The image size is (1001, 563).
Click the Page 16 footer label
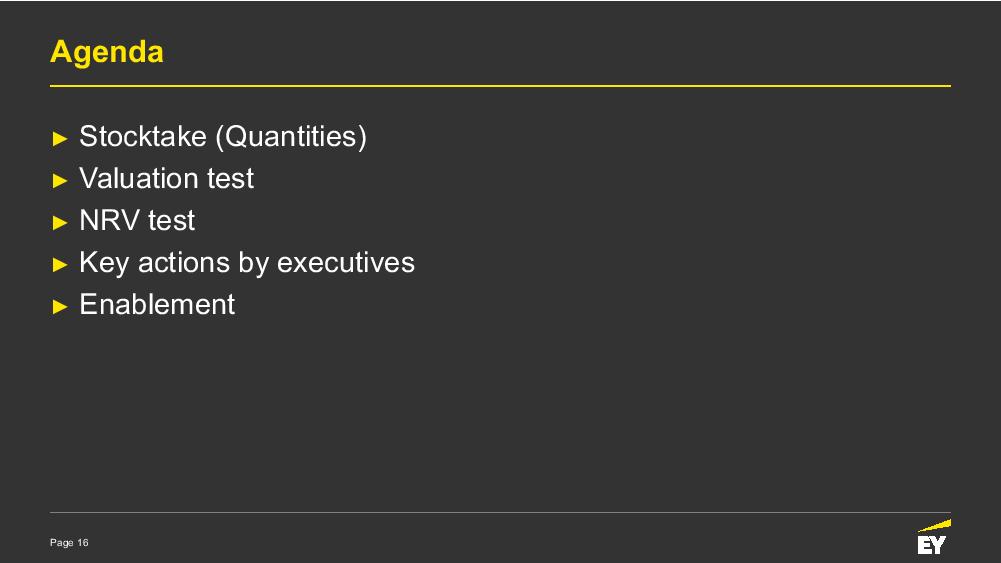pyautogui.click(x=69, y=543)
